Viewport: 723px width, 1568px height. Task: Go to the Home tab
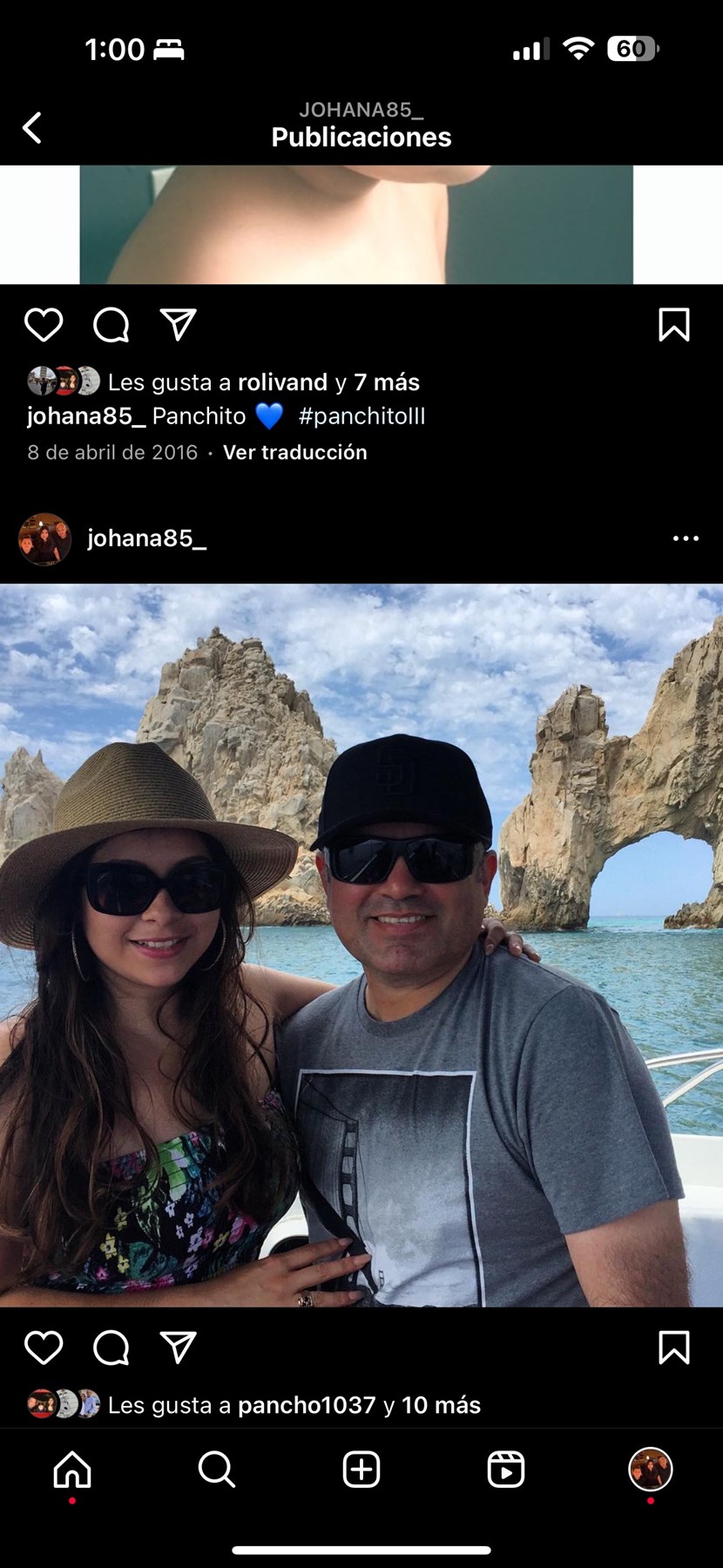tap(72, 1470)
